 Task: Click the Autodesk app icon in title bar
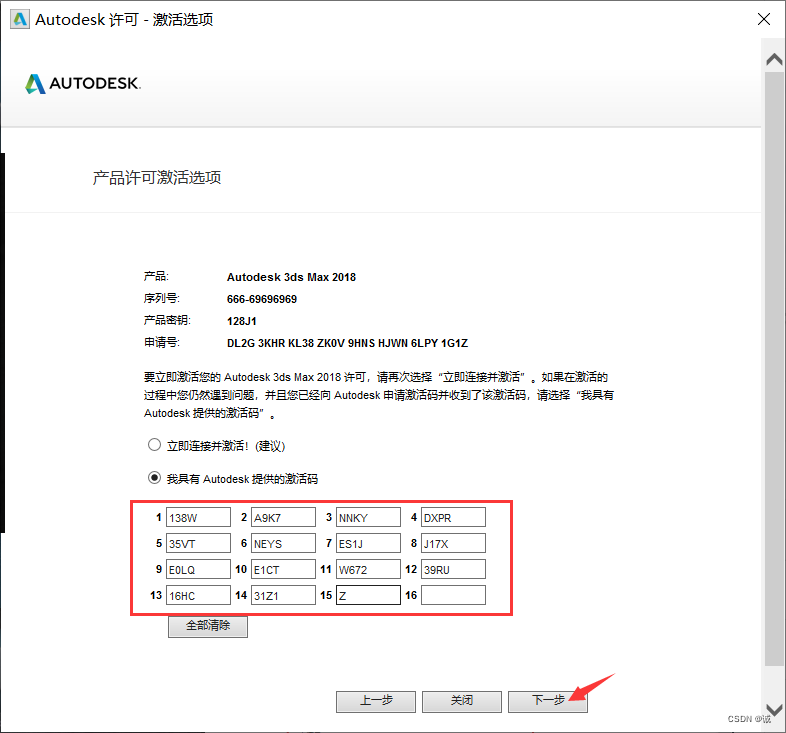(20, 20)
